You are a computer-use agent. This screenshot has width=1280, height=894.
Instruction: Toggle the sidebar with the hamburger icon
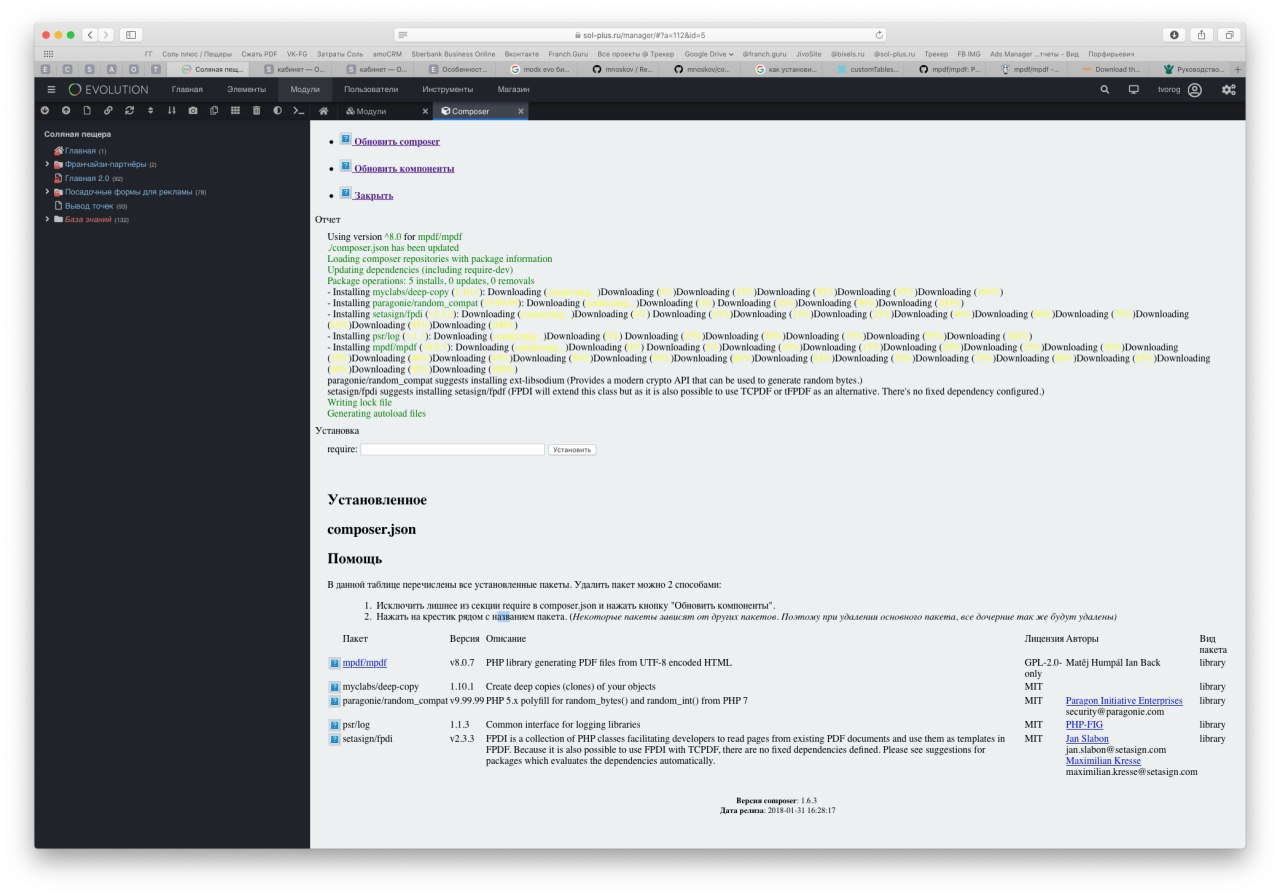pyautogui.click(x=52, y=89)
